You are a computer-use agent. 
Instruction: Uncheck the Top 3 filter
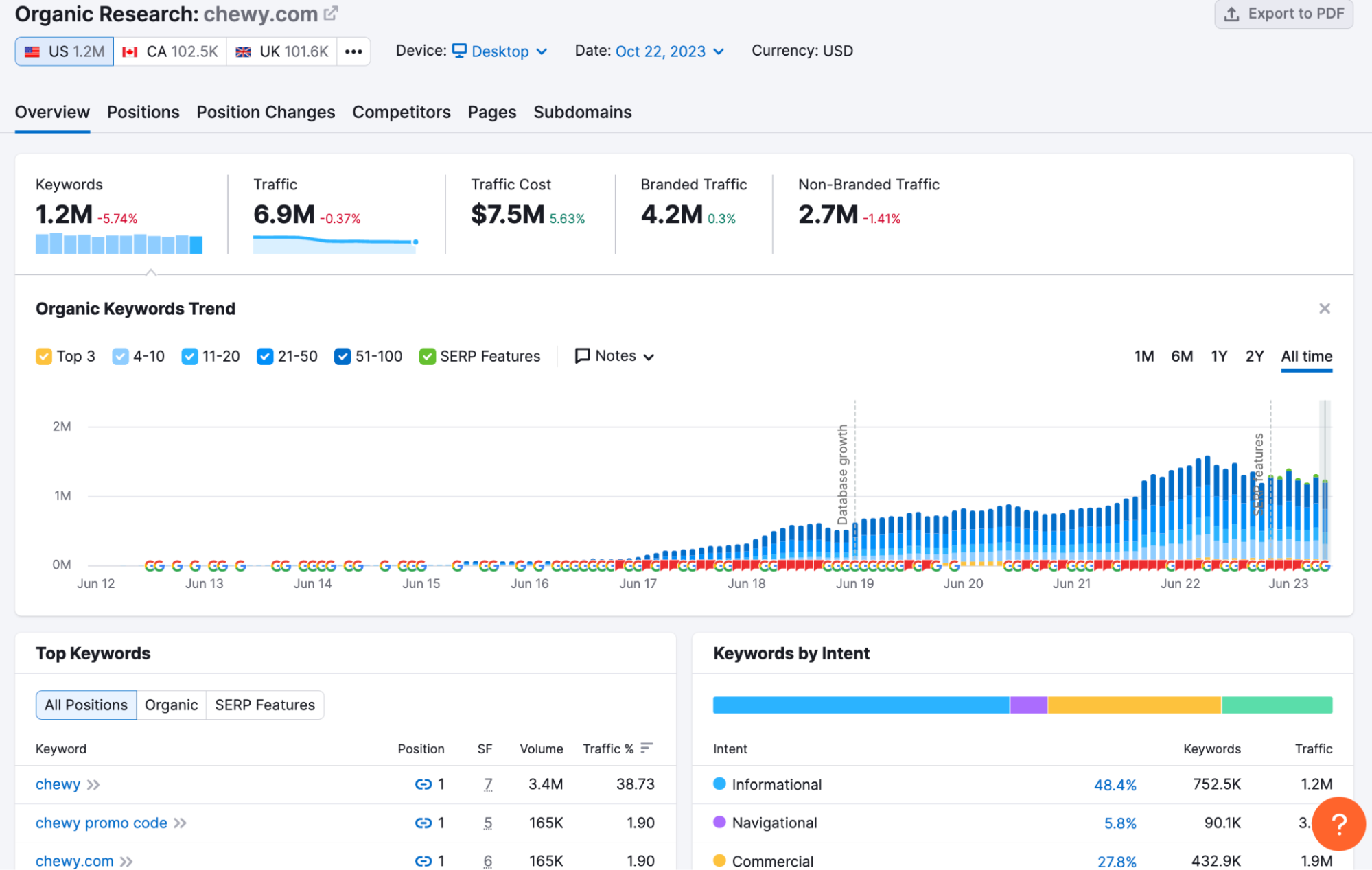tap(44, 356)
